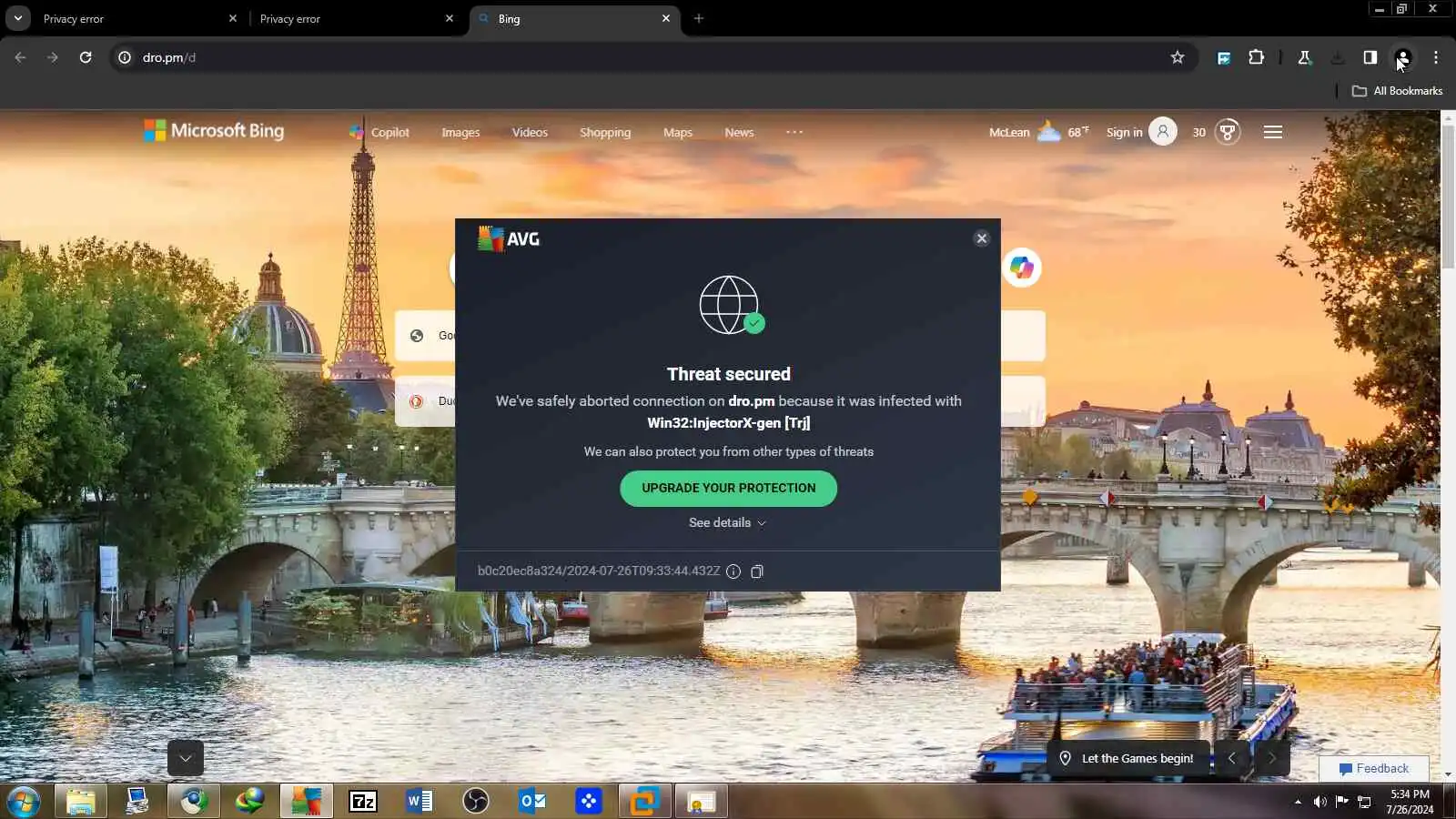Show next Bing background image
The height and width of the screenshot is (819, 1456).
point(1272,758)
